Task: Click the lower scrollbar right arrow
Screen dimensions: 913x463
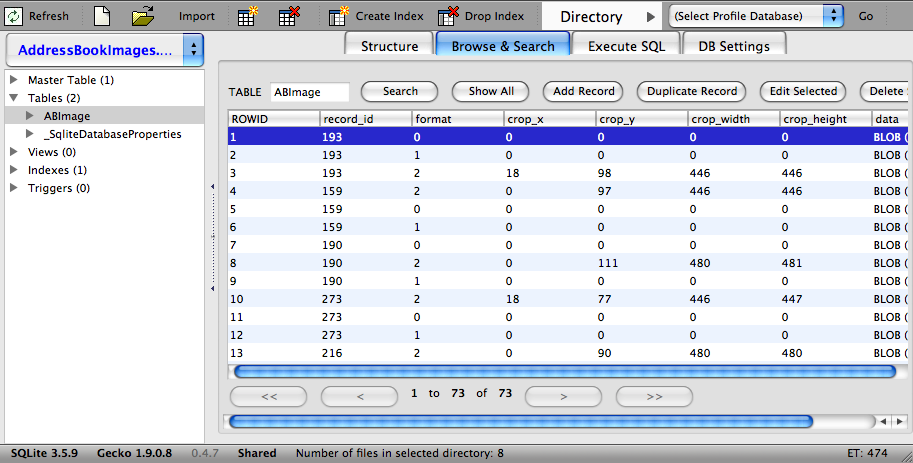Action: click(900, 421)
